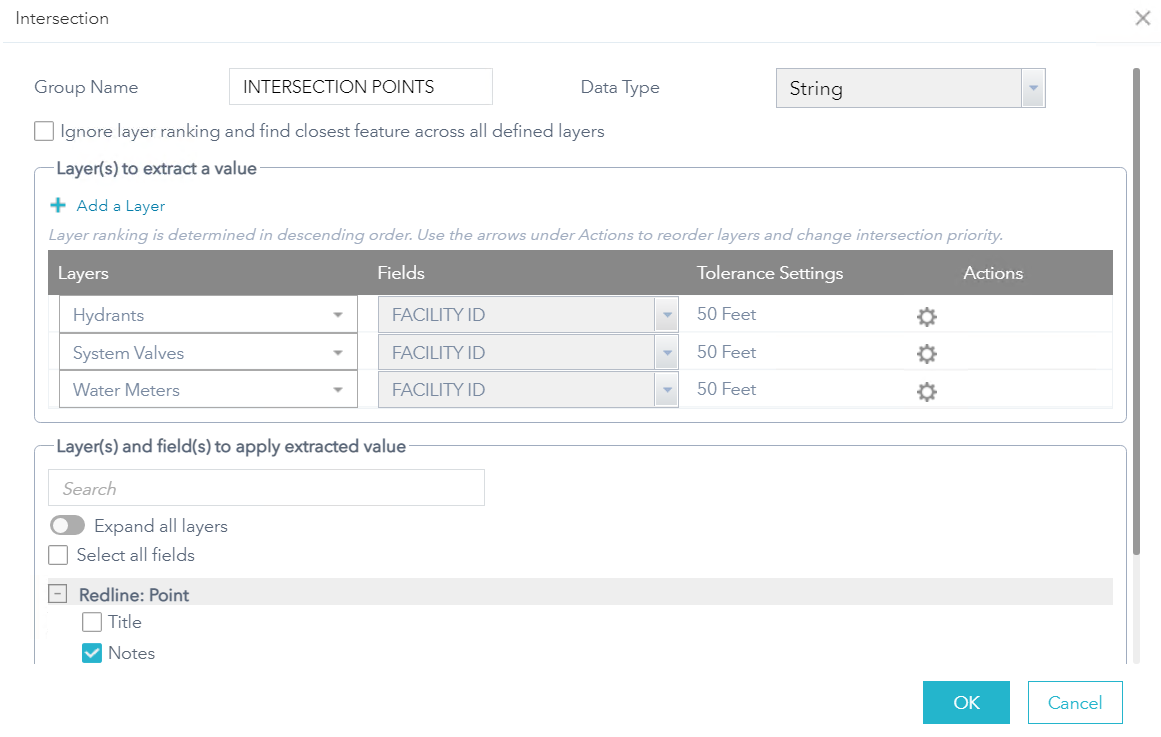Check the Select all fields checkbox
Screen dimensions: 1161x737
tap(59, 555)
